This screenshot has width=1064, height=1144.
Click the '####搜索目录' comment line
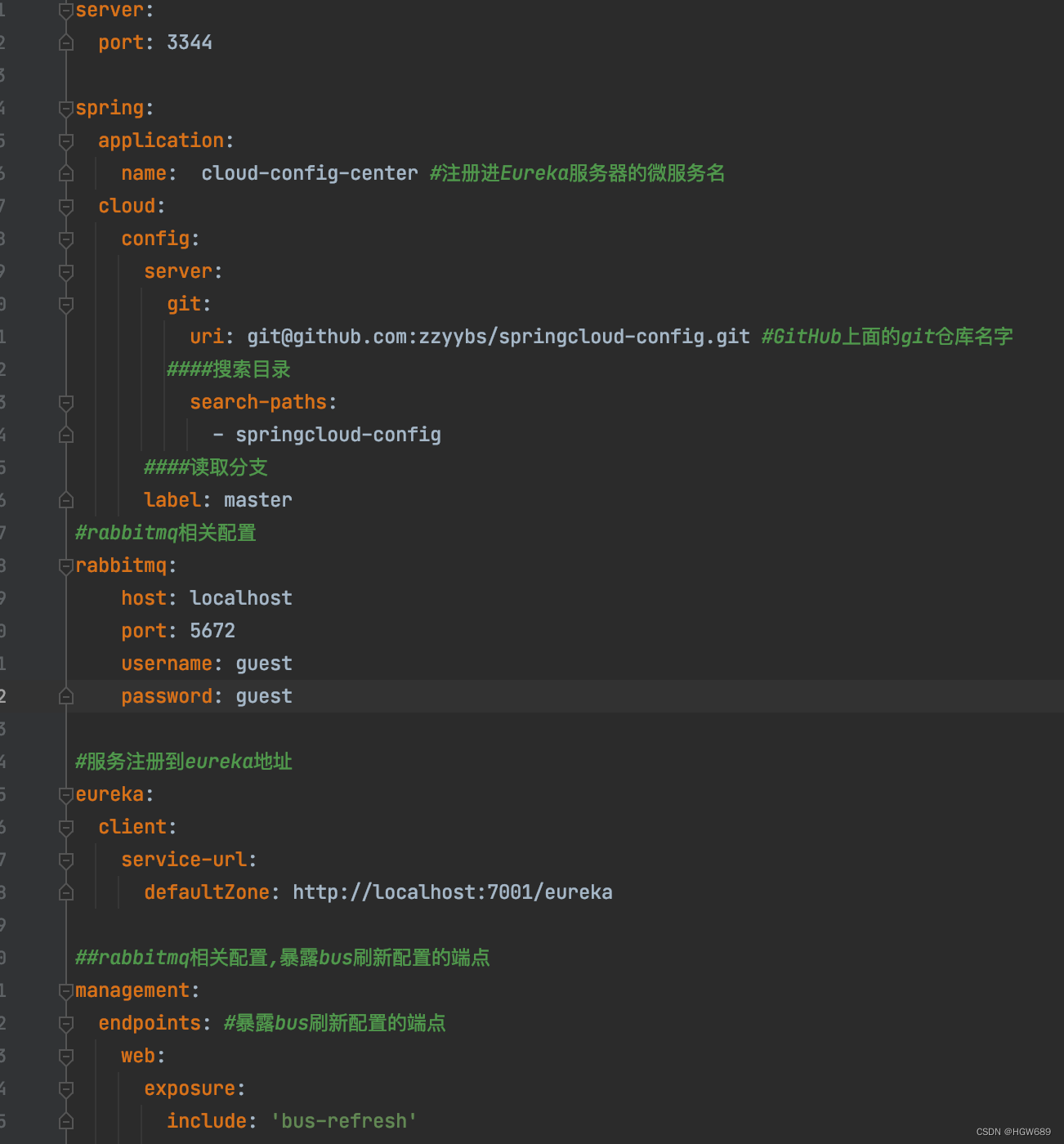(229, 369)
